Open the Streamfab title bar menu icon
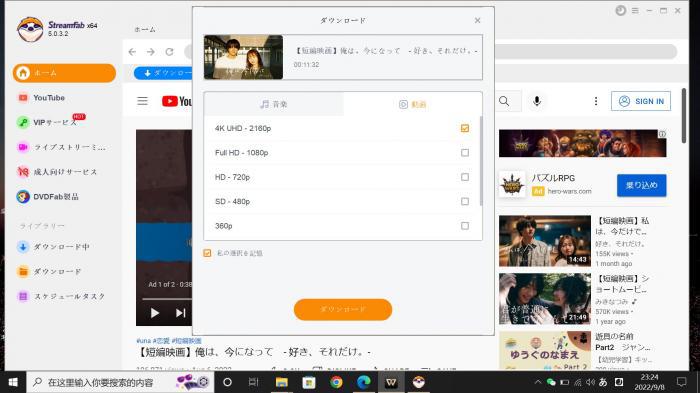Image resolution: width=700 pixels, height=393 pixels. (x=635, y=10)
